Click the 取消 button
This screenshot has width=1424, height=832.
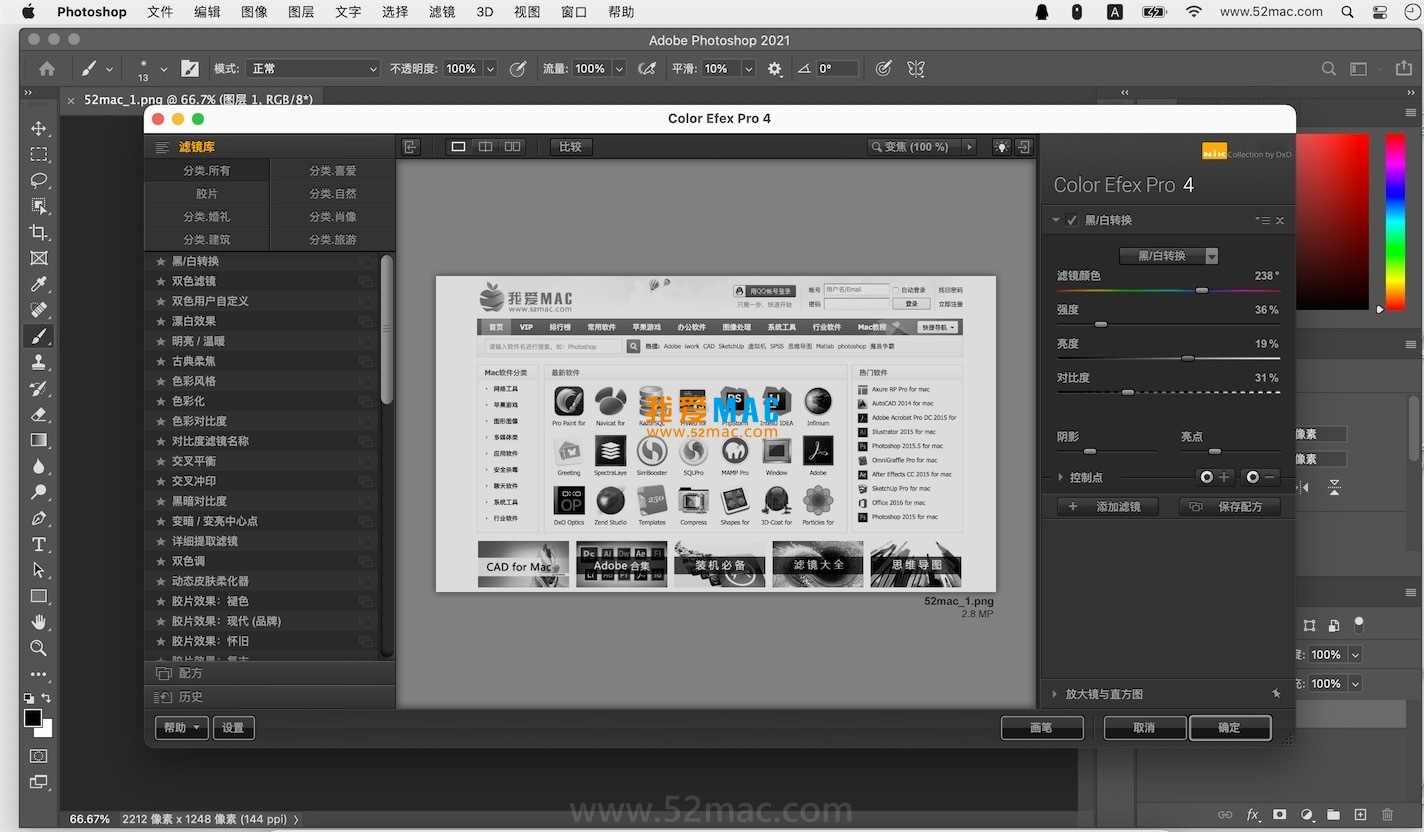pyautogui.click(x=1144, y=728)
